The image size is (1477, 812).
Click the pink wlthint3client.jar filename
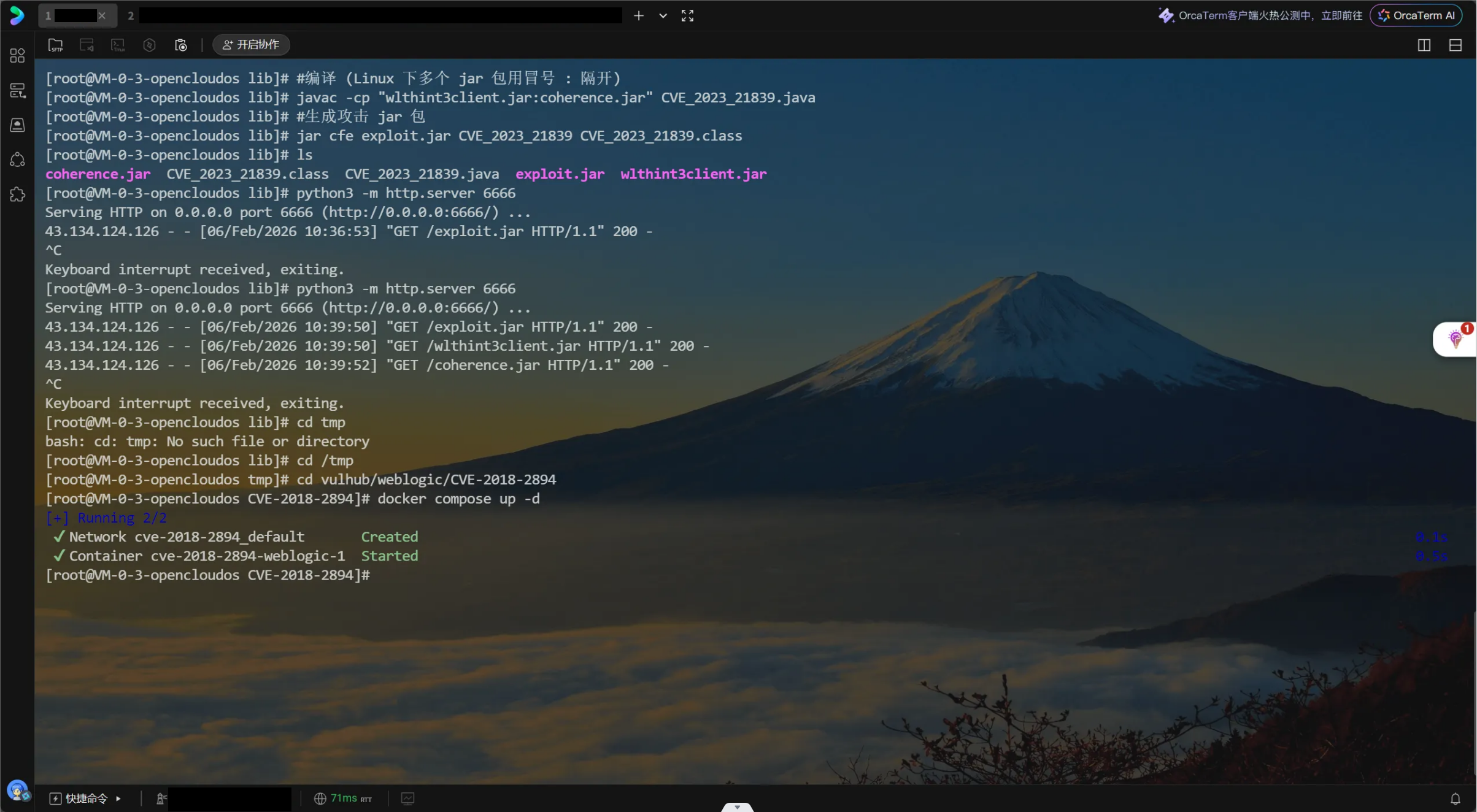(693, 174)
